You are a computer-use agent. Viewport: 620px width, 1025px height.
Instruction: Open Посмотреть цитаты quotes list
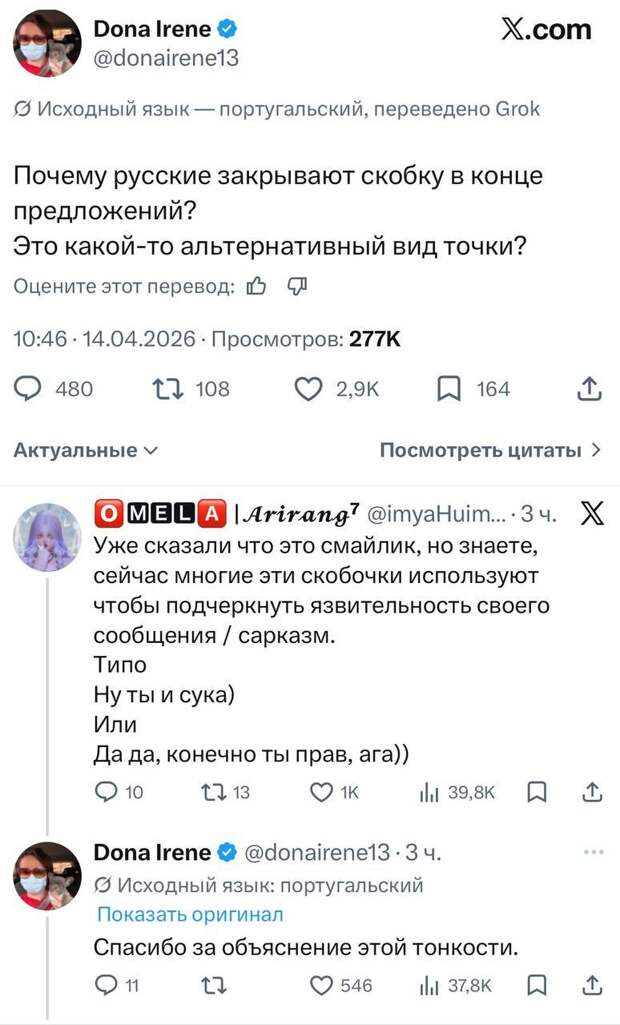click(490, 450)
